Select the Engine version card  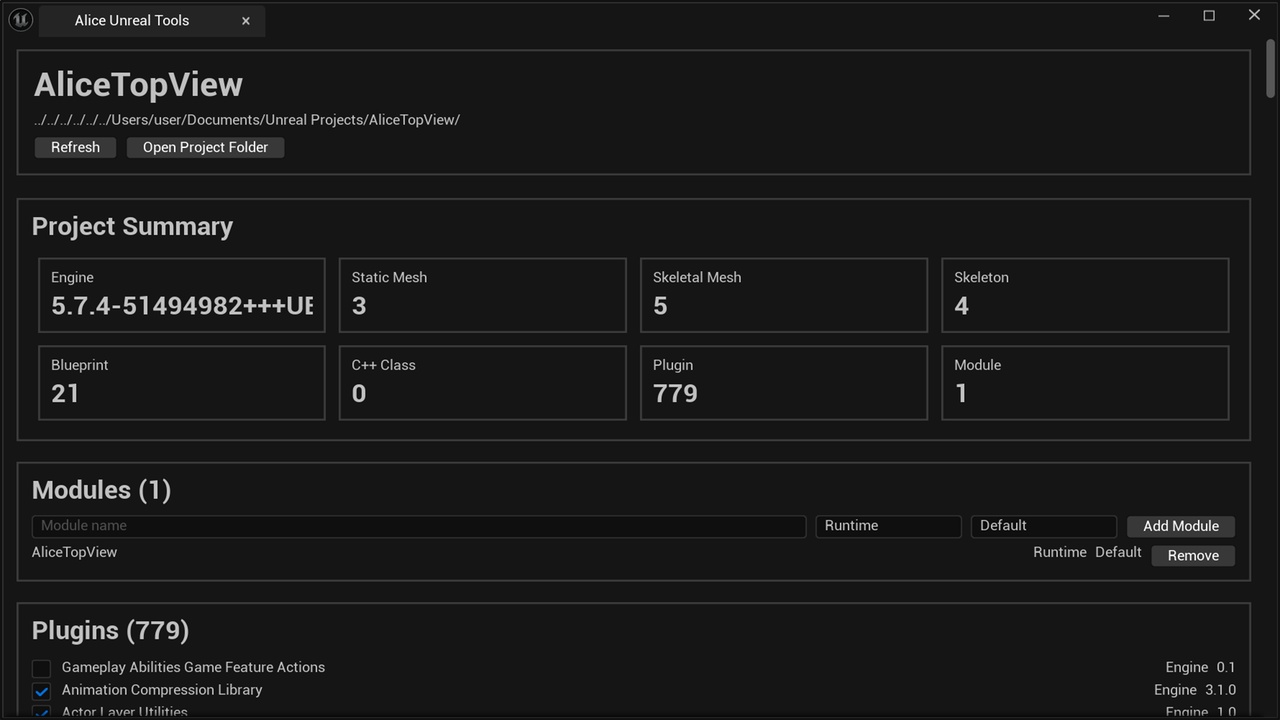(x=182, y=295)
